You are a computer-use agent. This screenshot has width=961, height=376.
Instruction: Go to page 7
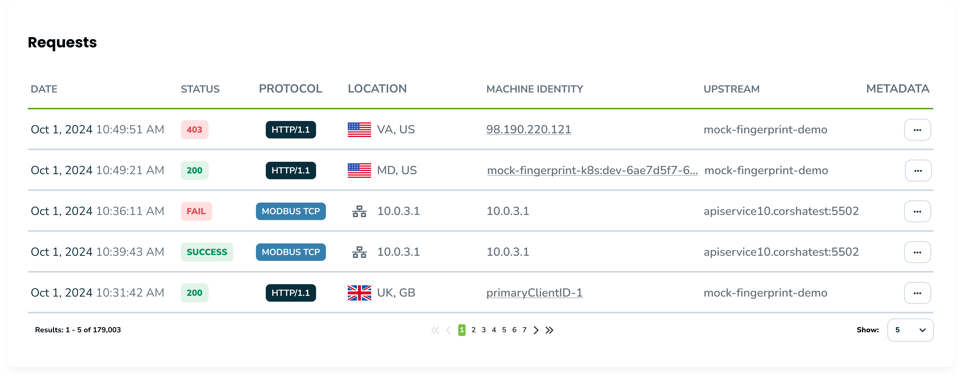click(524, 330)
